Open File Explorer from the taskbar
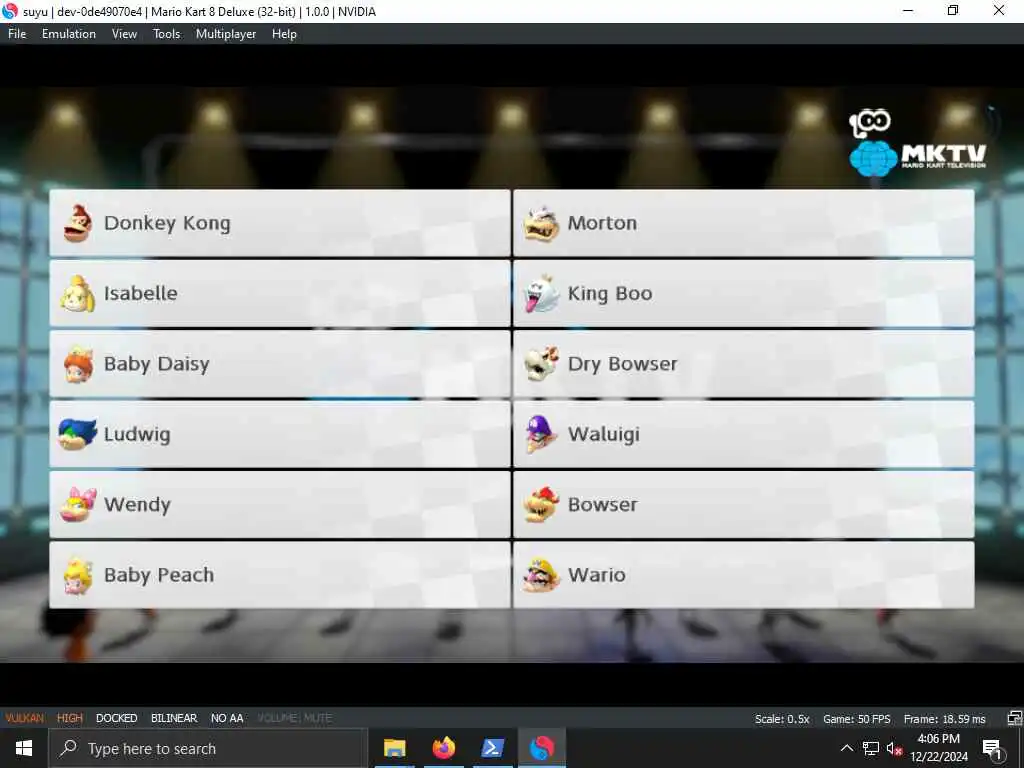Viewport: 1024px width, 768px height. coord(394,748)
